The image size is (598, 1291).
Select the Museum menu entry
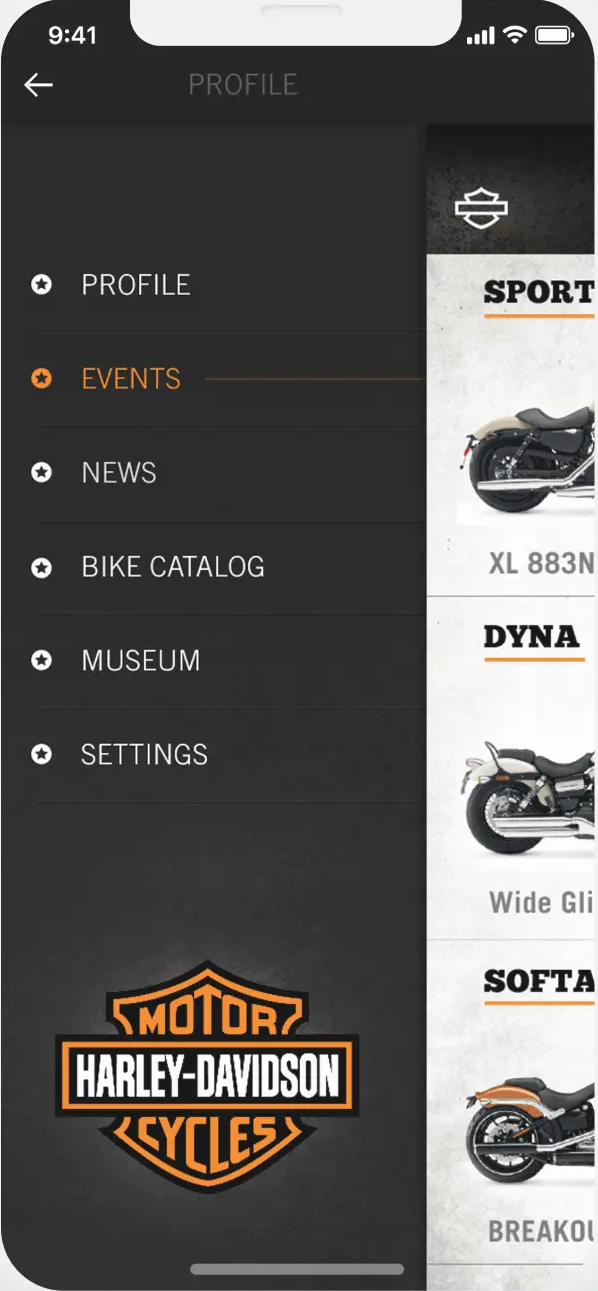point(141,661)
